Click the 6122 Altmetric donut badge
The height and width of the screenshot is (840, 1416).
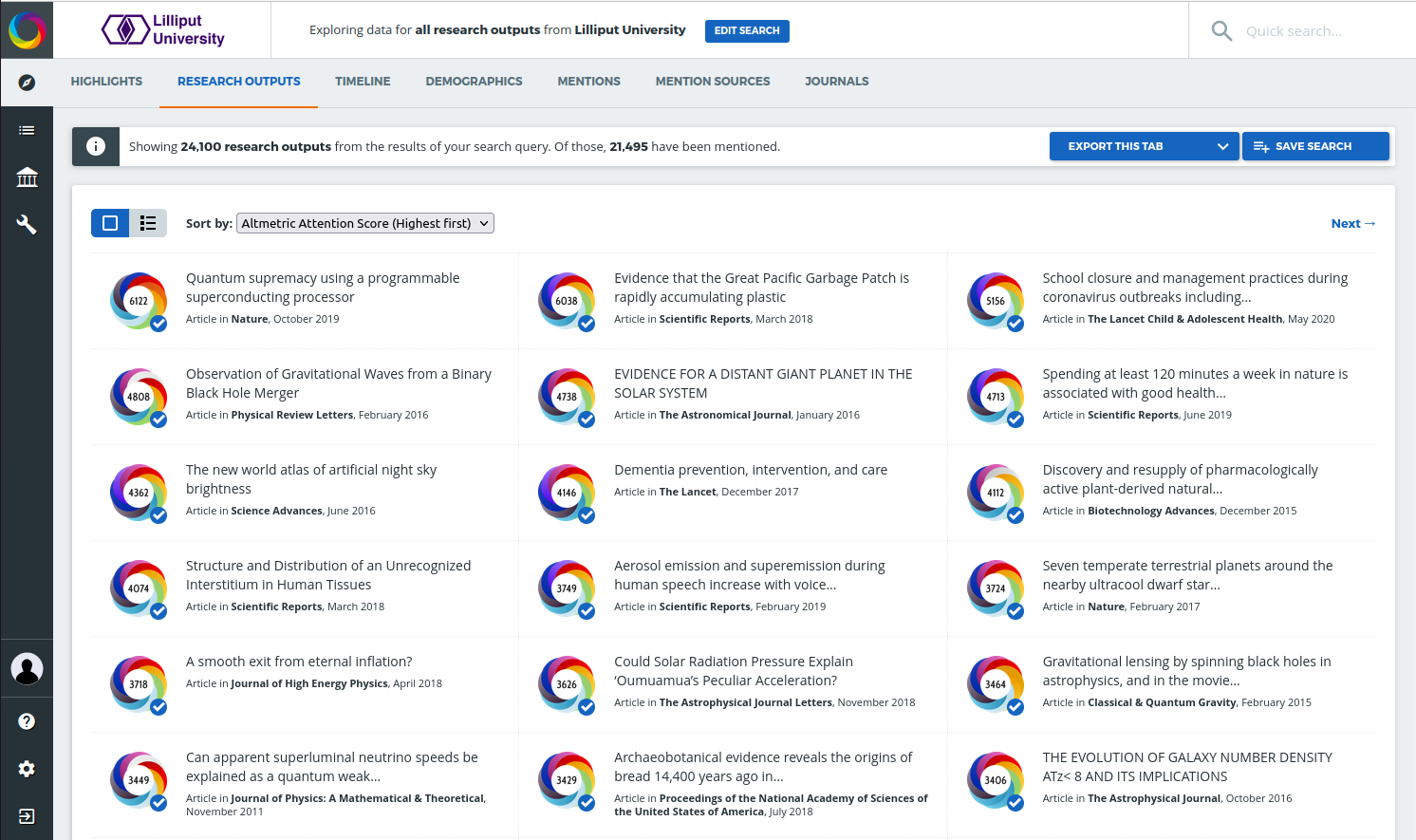pos(139,301)
